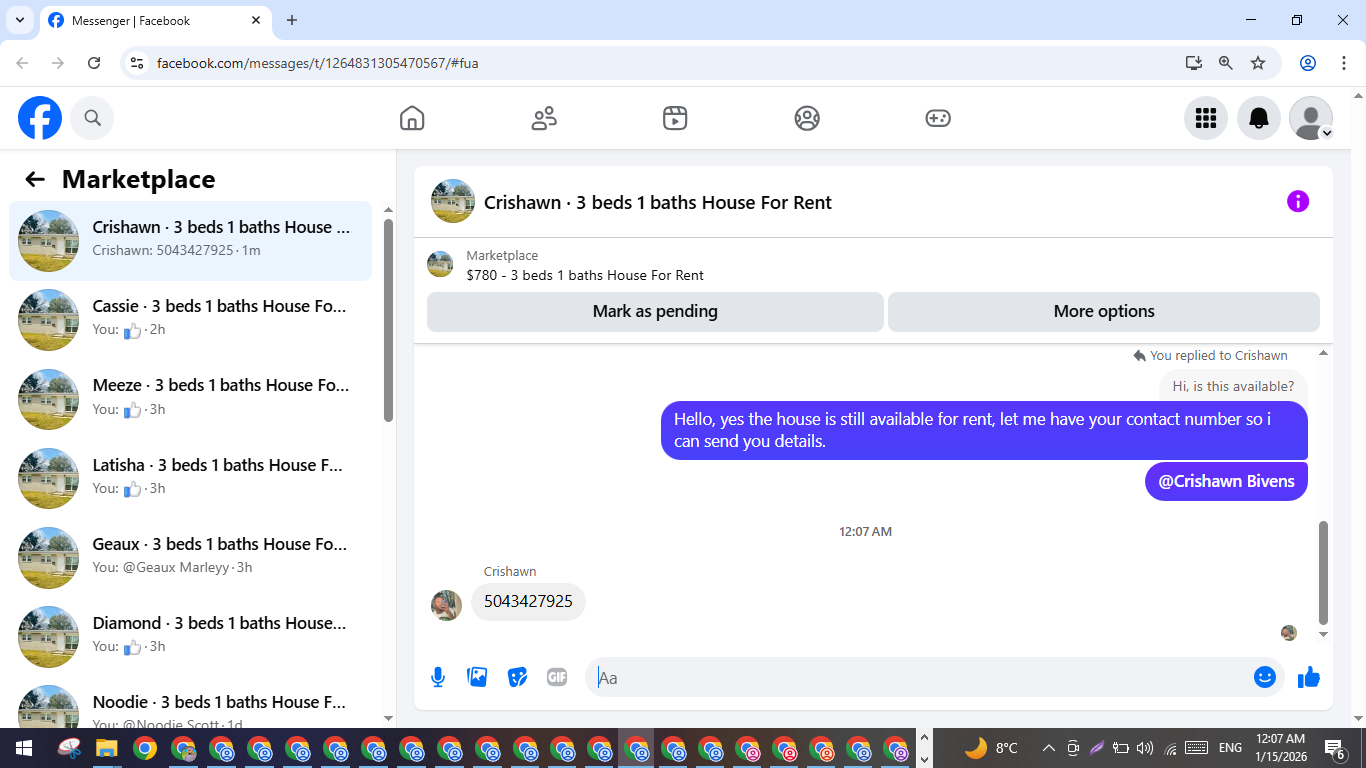Open File Explorer from the taskbar
This screenshot has width=1366, height=768.
tap(107, 748)
